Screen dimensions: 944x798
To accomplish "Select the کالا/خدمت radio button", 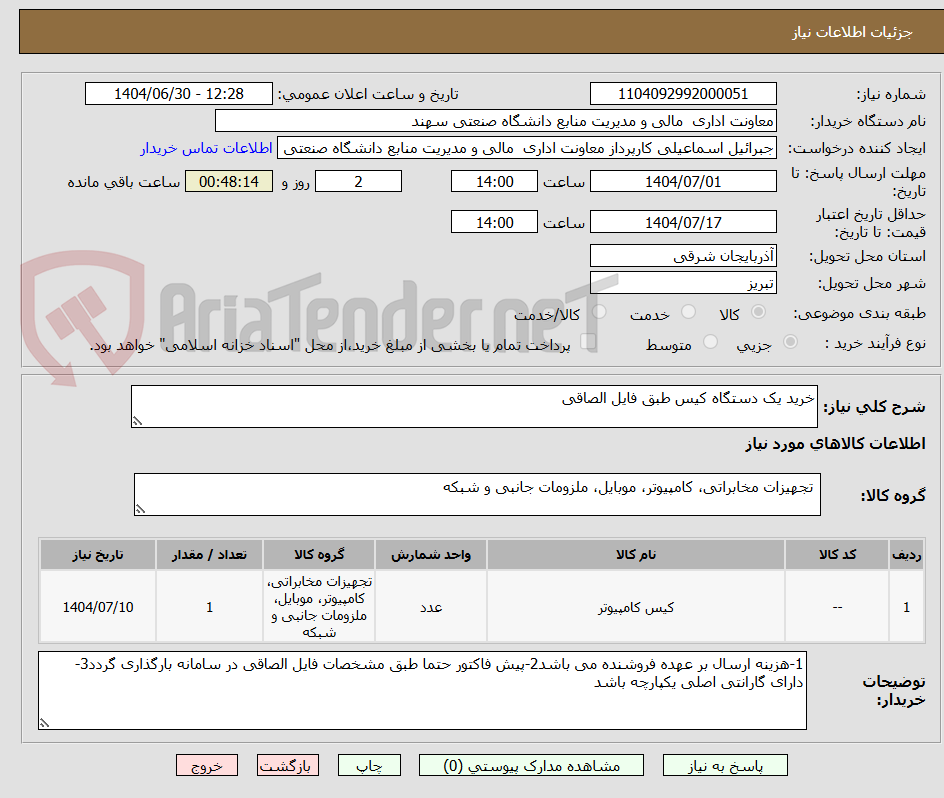I will (x=599, y=312).
